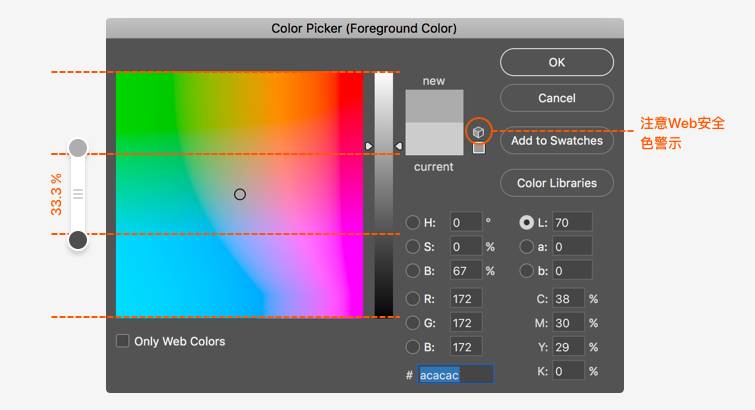This screenshot has width=755, height=410.
Task: Click the grip lines on the annotation slider
Action: [x=78, y=194]
